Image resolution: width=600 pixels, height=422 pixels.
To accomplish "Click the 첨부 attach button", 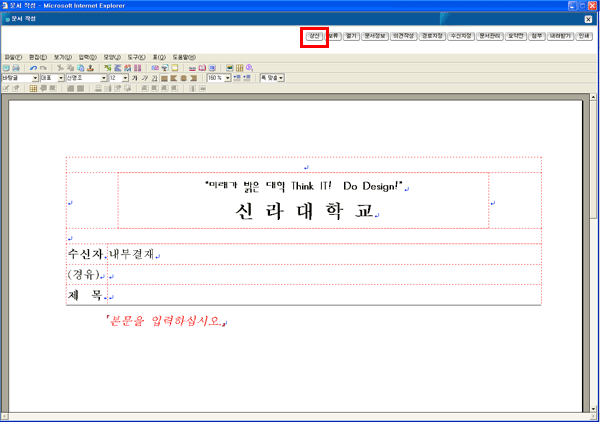I will 537,36.
